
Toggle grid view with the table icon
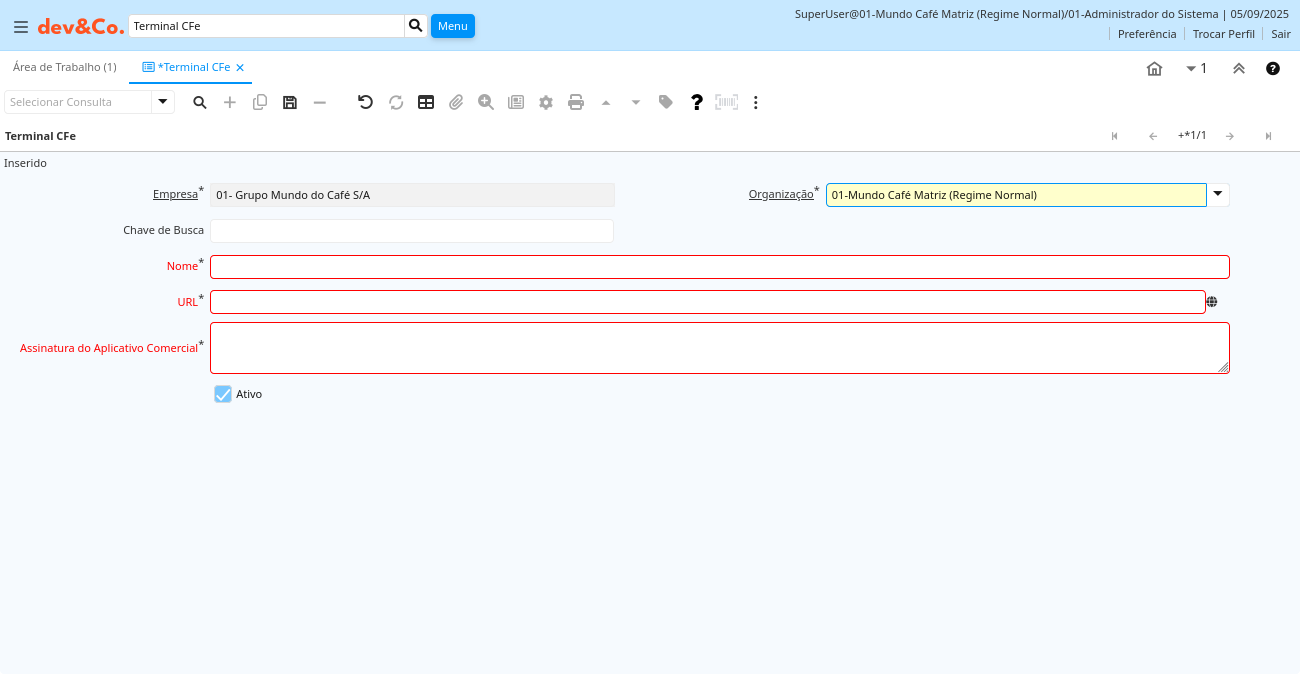(x=426, y=102)
